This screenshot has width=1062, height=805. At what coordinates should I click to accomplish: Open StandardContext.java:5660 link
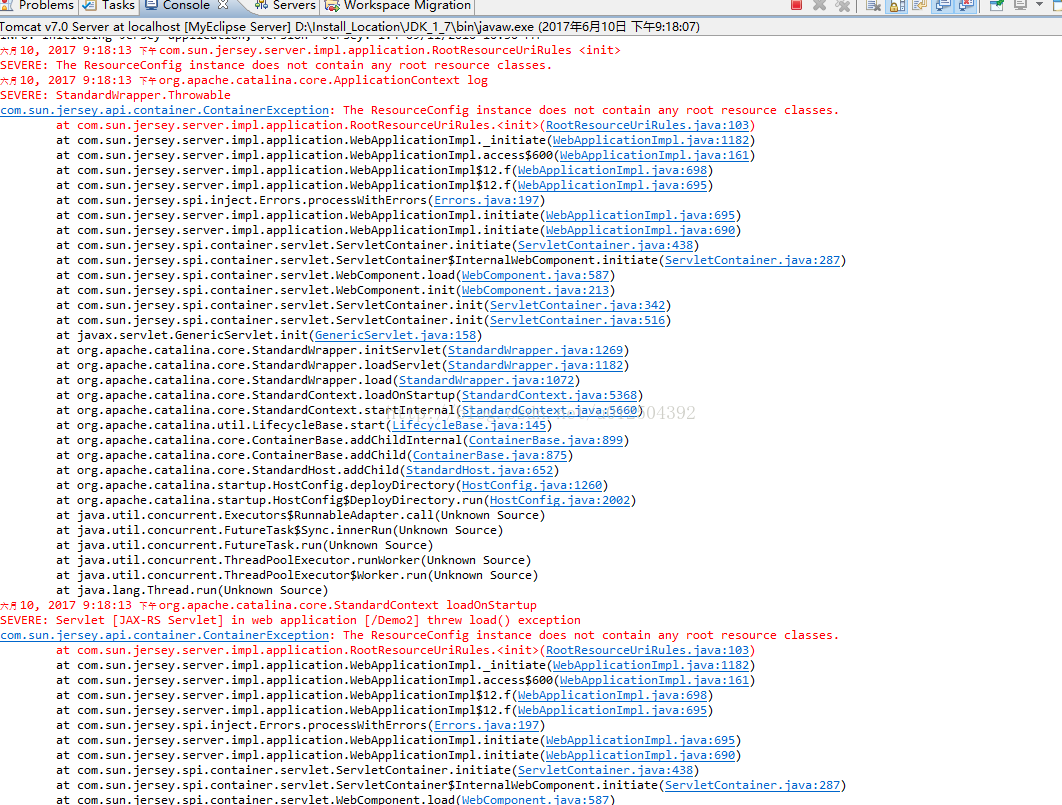point(549,410)
